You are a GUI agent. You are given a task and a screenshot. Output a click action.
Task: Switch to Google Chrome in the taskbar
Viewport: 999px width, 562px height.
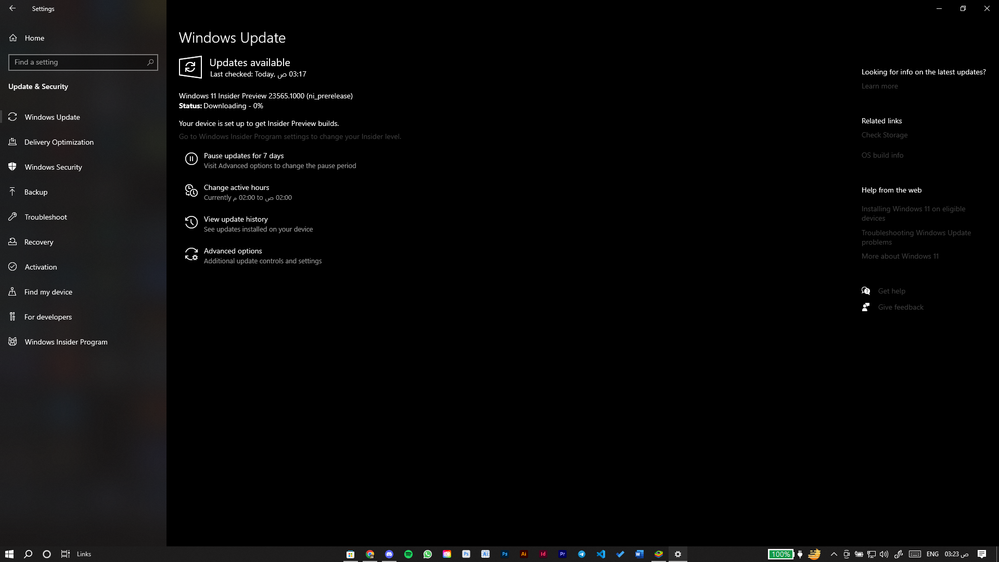(370, 554)
